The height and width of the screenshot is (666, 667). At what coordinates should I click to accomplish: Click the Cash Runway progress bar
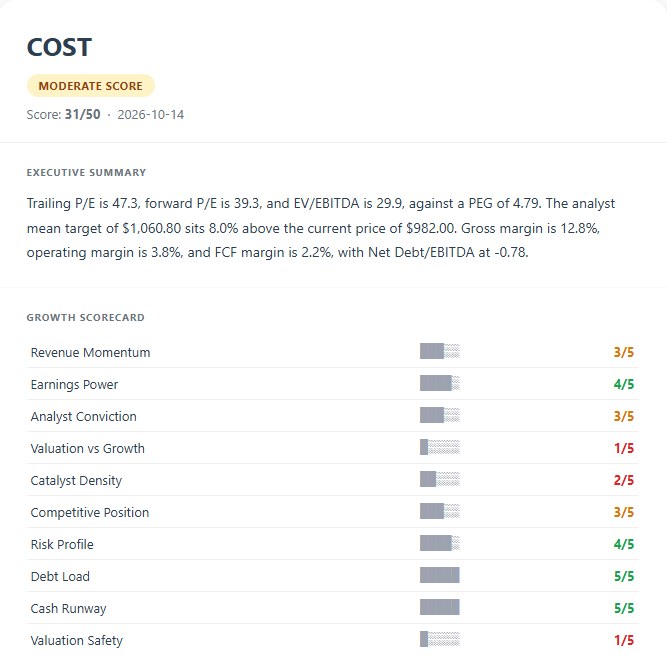click(440, 607)
